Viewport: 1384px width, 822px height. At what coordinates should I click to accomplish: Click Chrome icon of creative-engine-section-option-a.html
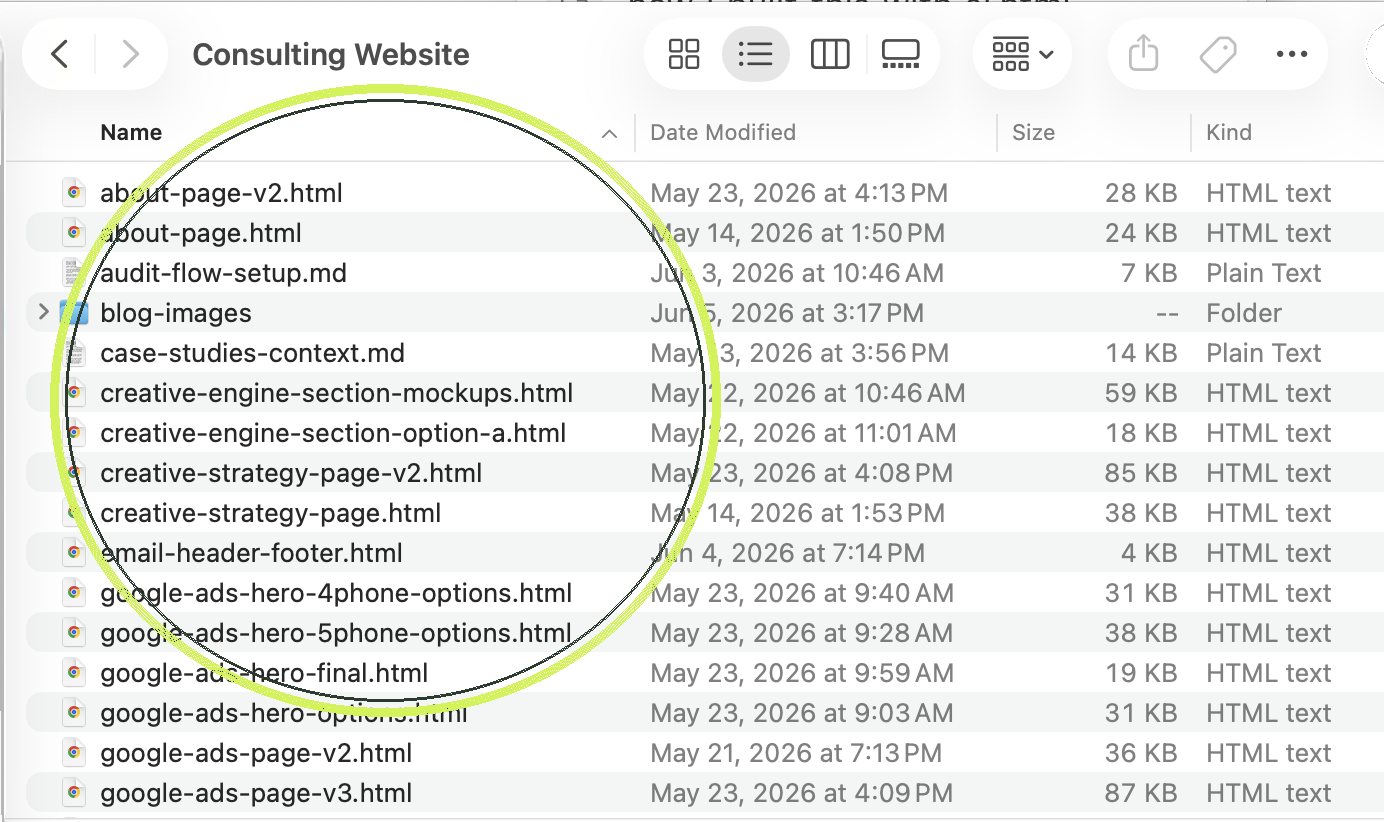73,432
